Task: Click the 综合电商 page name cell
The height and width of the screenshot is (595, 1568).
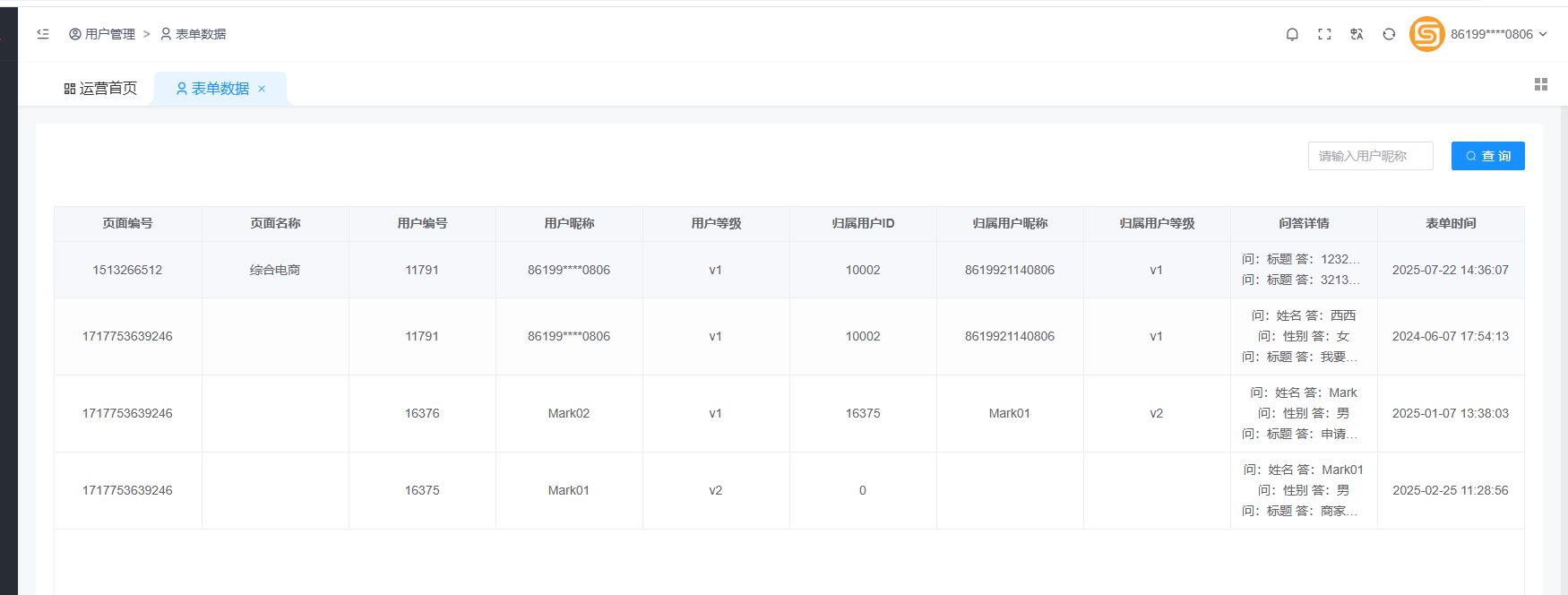Action: (x=274, y=270)
